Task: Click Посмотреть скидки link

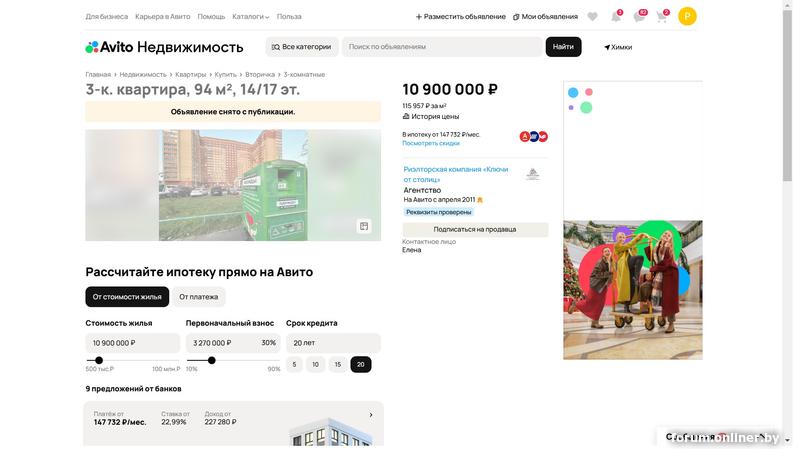Action: click(x=431, y=143)
